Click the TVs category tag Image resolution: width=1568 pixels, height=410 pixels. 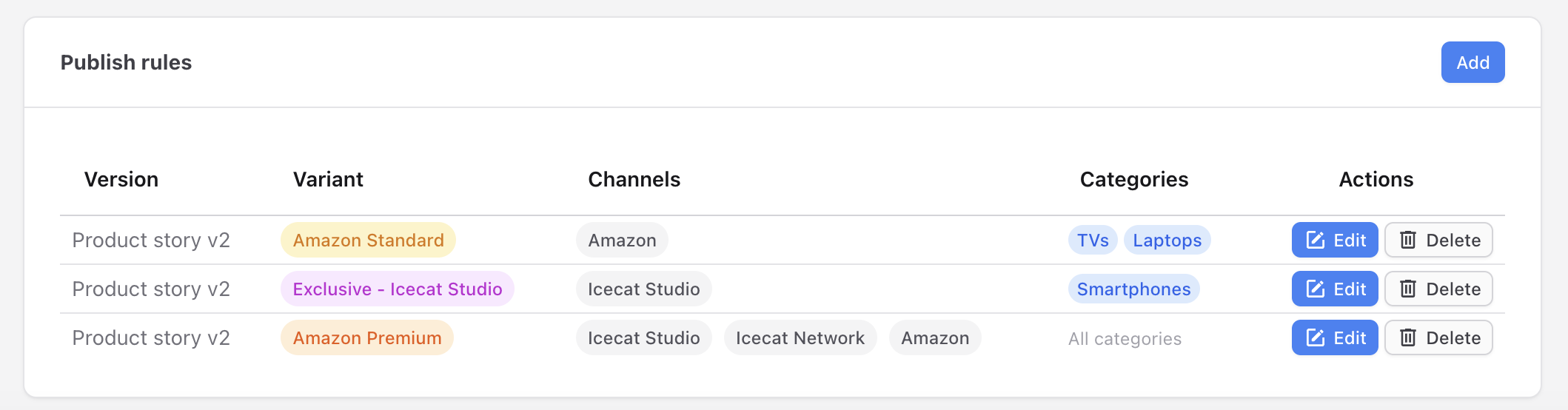[1092, 240]
